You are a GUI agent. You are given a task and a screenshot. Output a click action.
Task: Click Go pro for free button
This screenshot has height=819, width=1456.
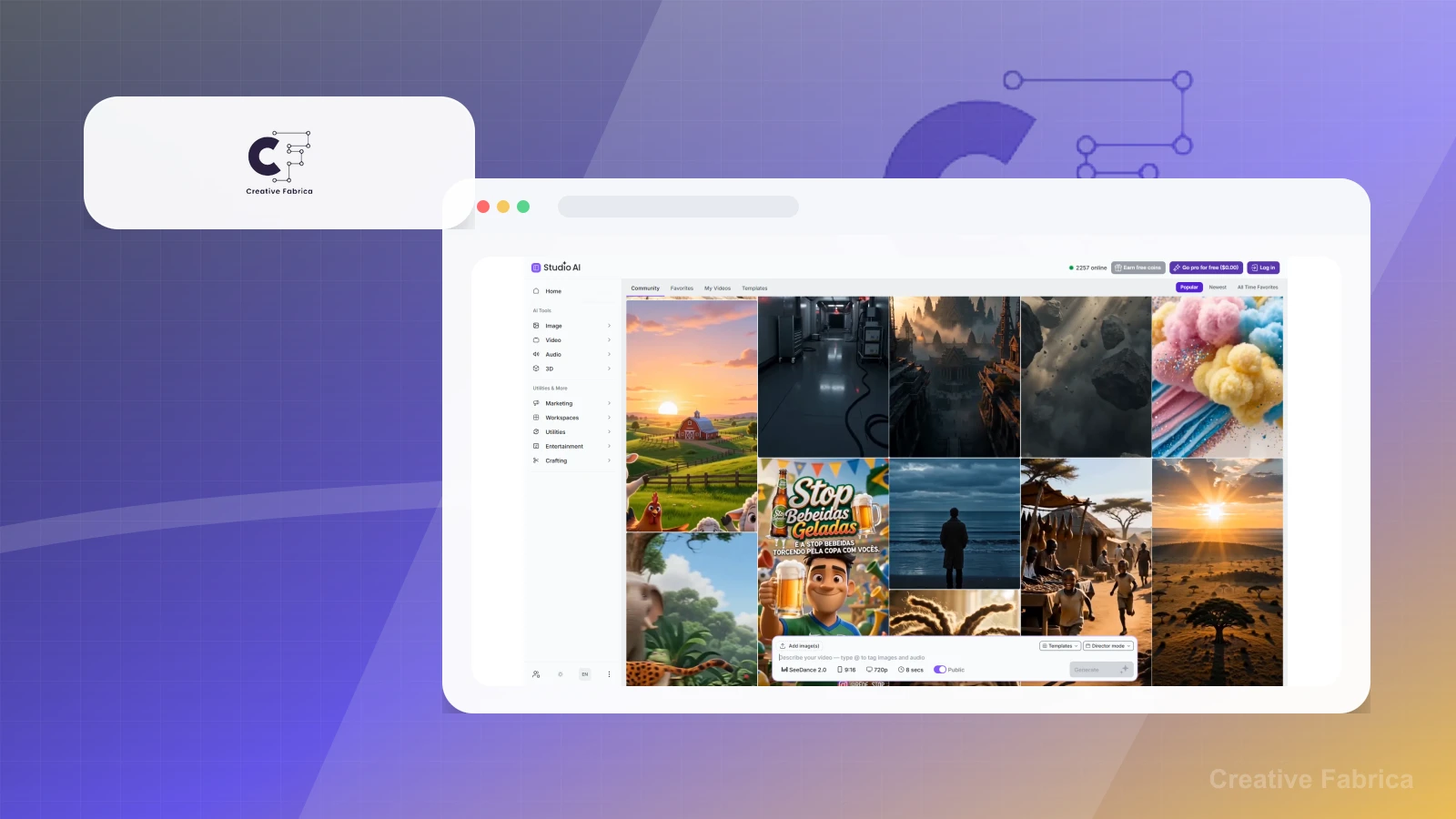(x=1206, y=268)
